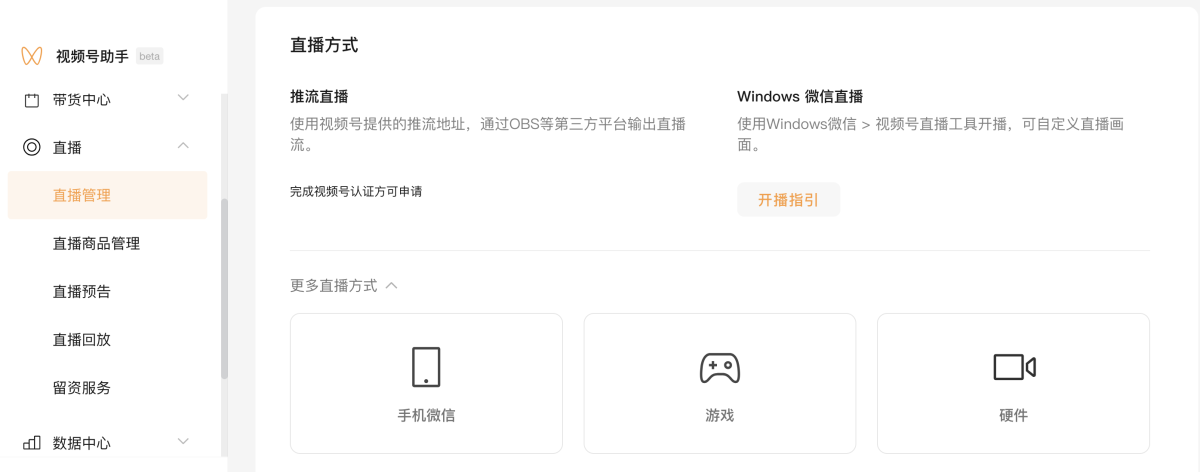The width and height of the screenshot is (1200, 472).
Task: Expand the 数据中心 menu chevron
Action: coord(183,441)
